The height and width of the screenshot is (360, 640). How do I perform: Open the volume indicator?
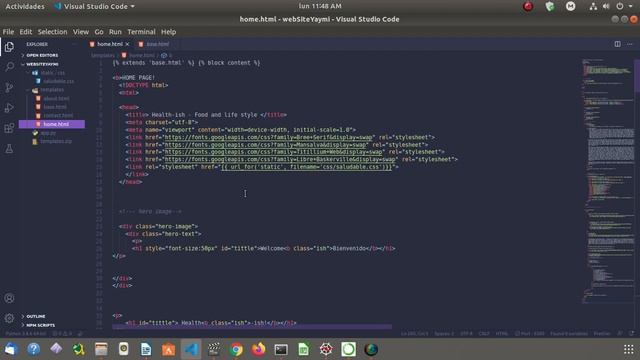click(x=606, y=7)
